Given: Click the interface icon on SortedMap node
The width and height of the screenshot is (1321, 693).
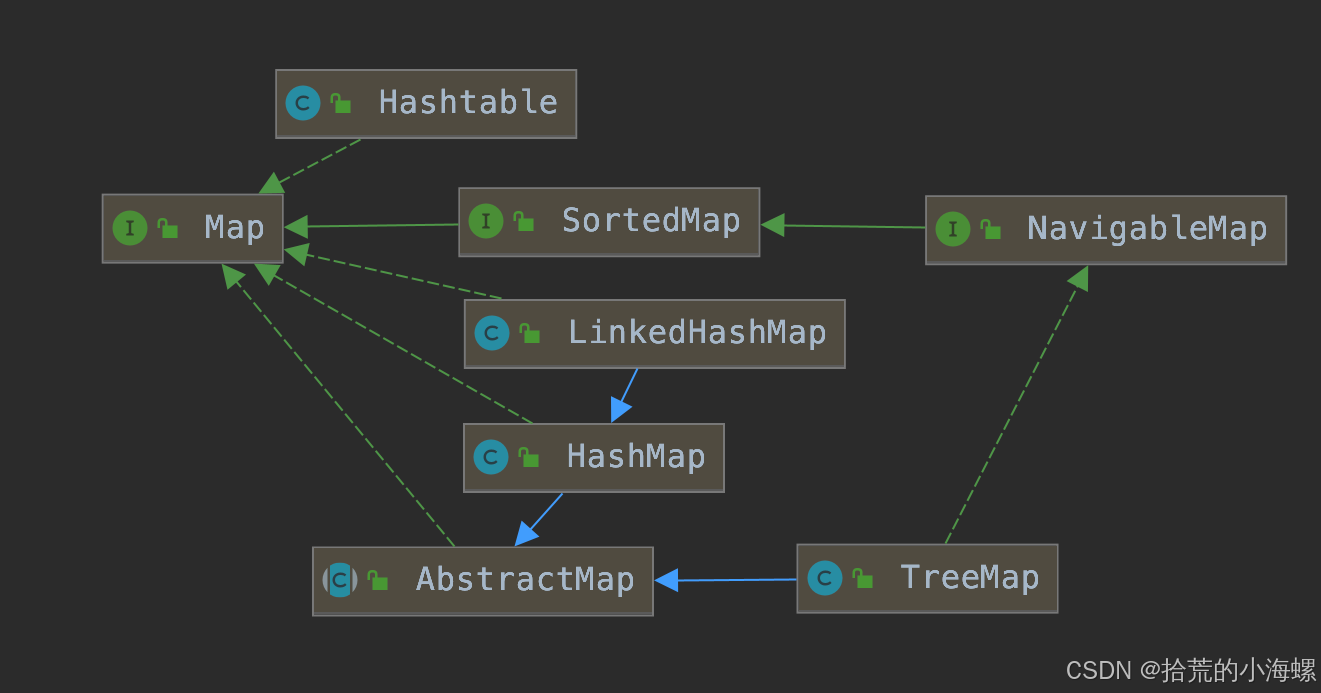Looking at the screenshot, I should click(486, 221).
